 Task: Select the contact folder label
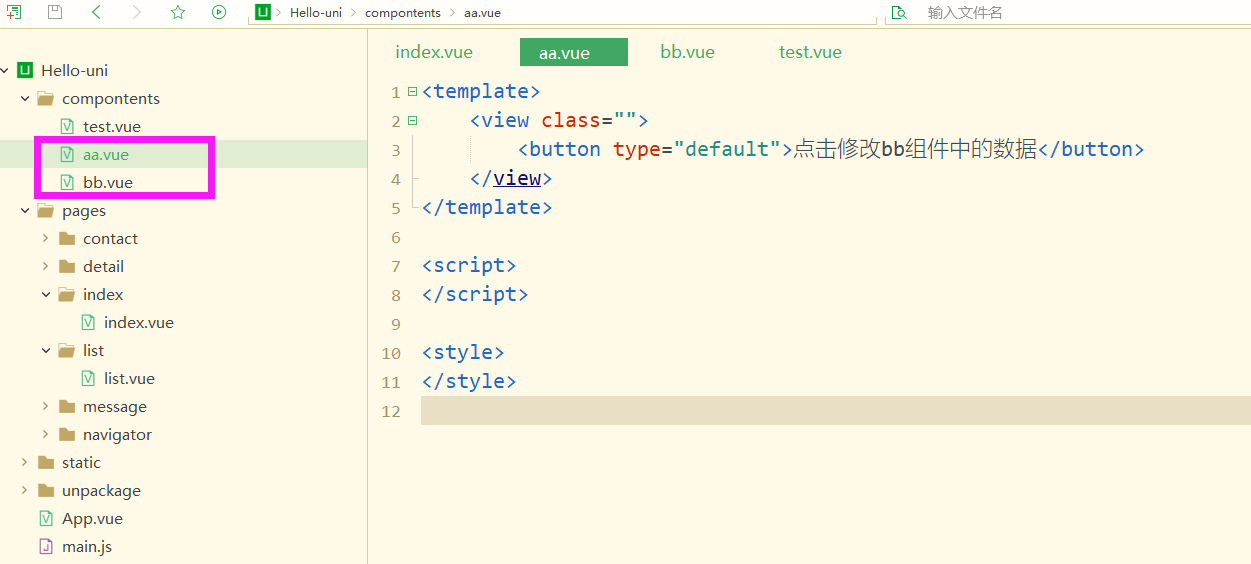[x=110, y=238]
